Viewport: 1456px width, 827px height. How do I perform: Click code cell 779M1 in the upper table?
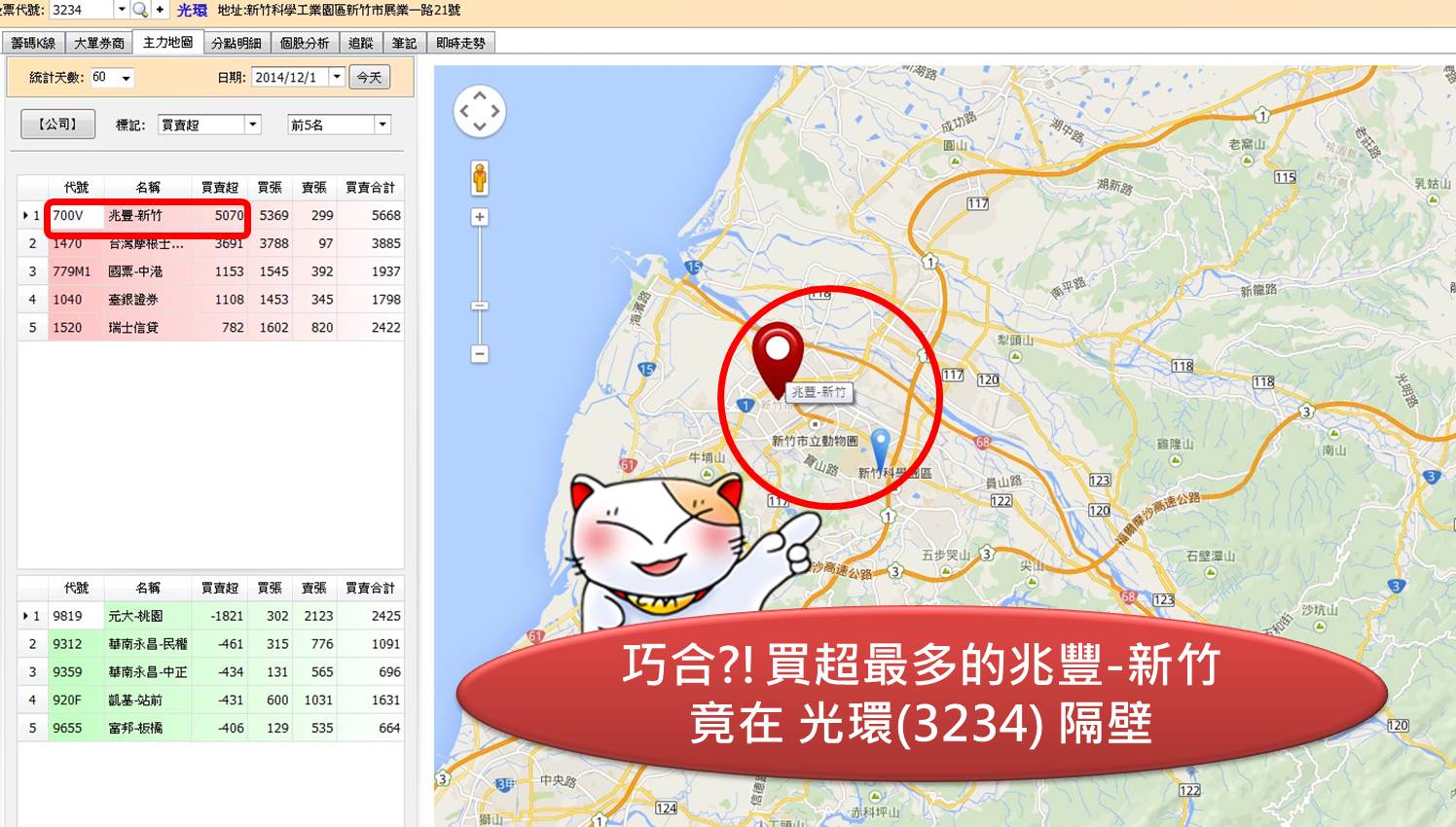[76, 271]
